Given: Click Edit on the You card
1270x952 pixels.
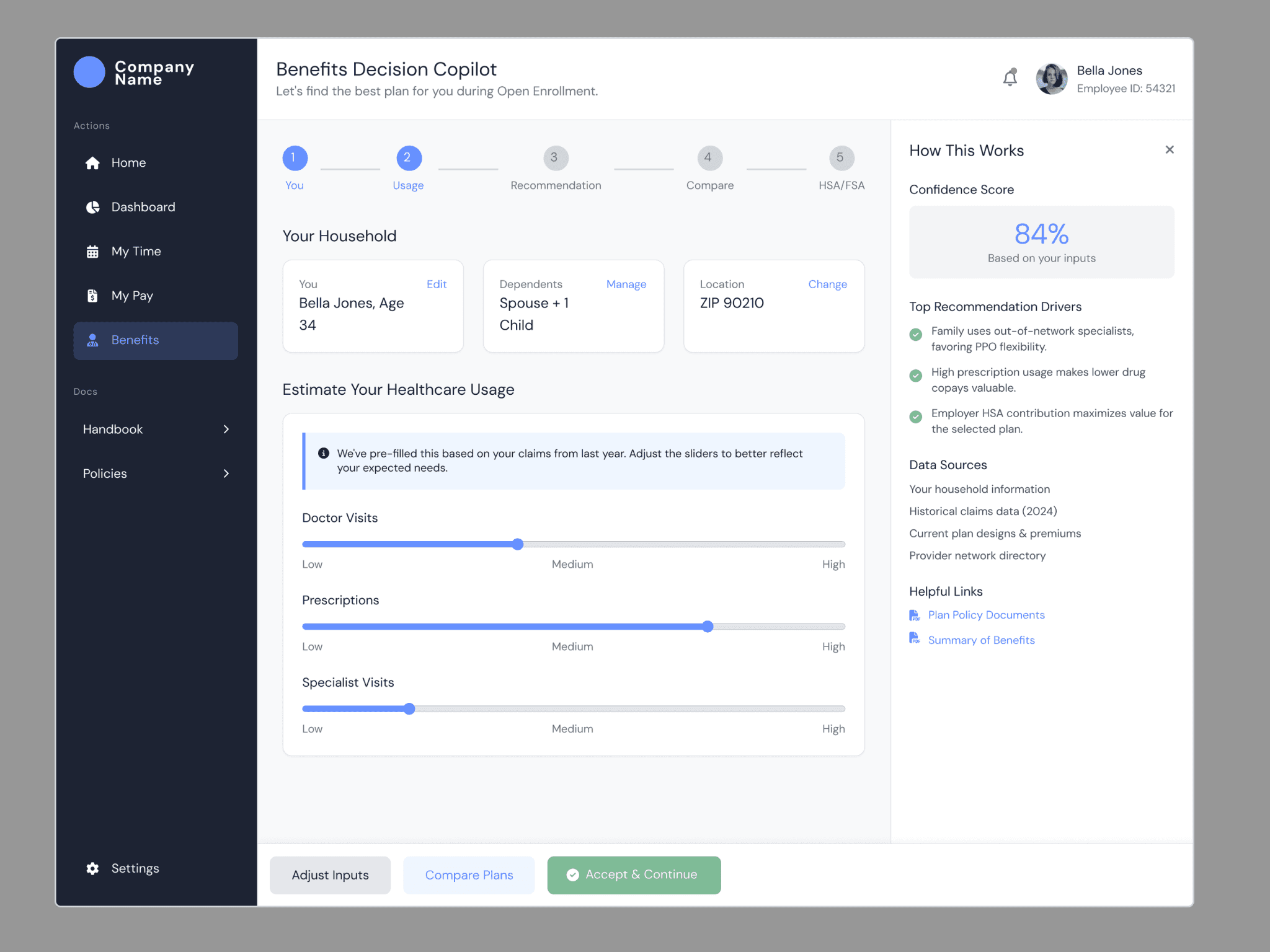Looking at the screenshot, I should coord(436,284).
